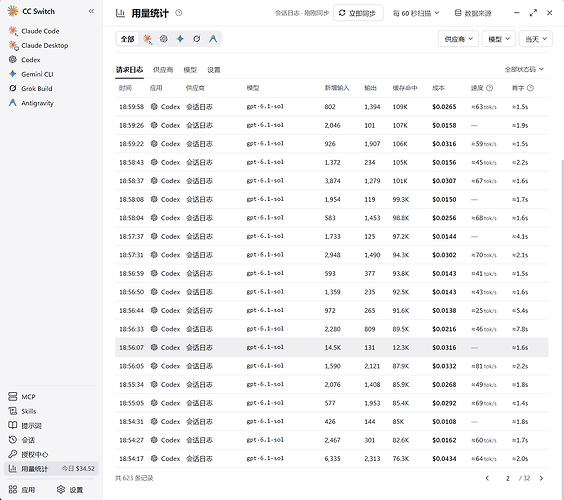This screenshot has width=564, height=500.
Task: Open 全部状态码 status dropdown
Action: [524, 69]
